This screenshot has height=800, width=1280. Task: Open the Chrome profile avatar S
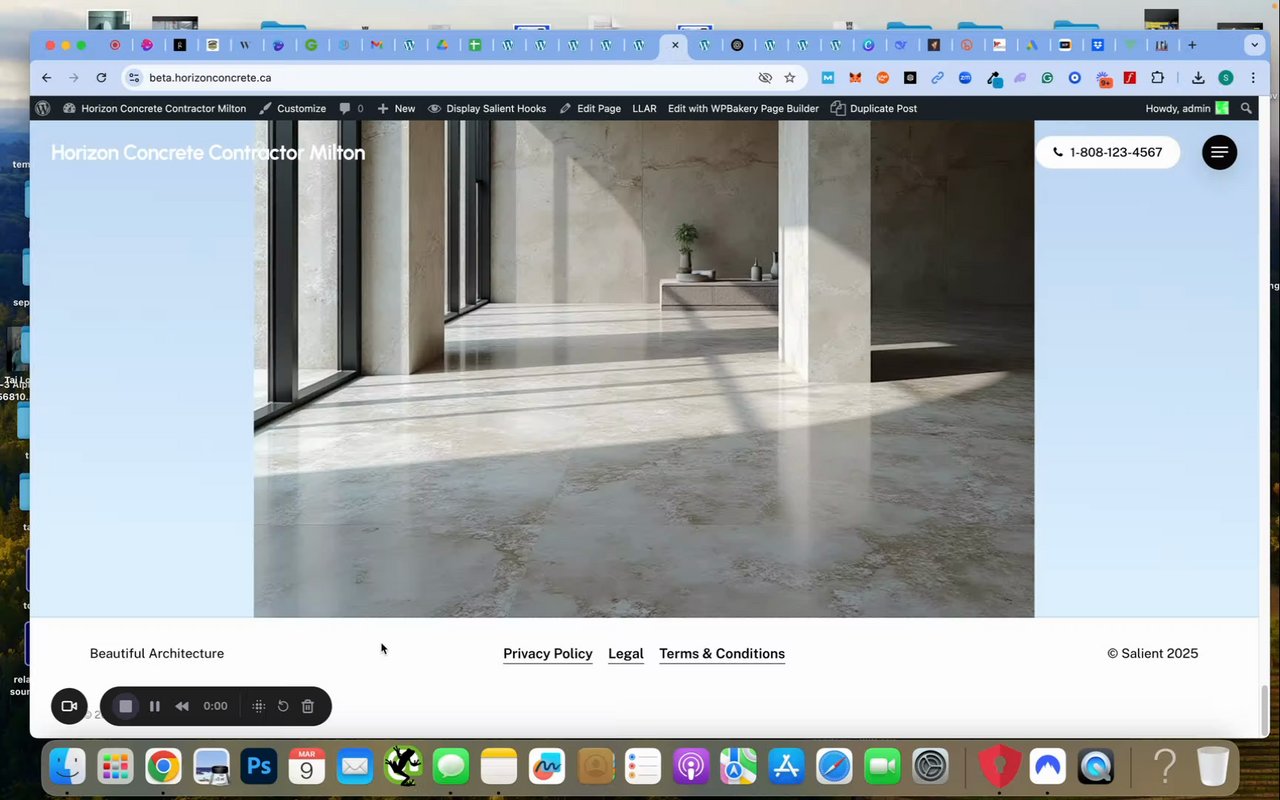pyautogui.click(x=1226, y=77)
